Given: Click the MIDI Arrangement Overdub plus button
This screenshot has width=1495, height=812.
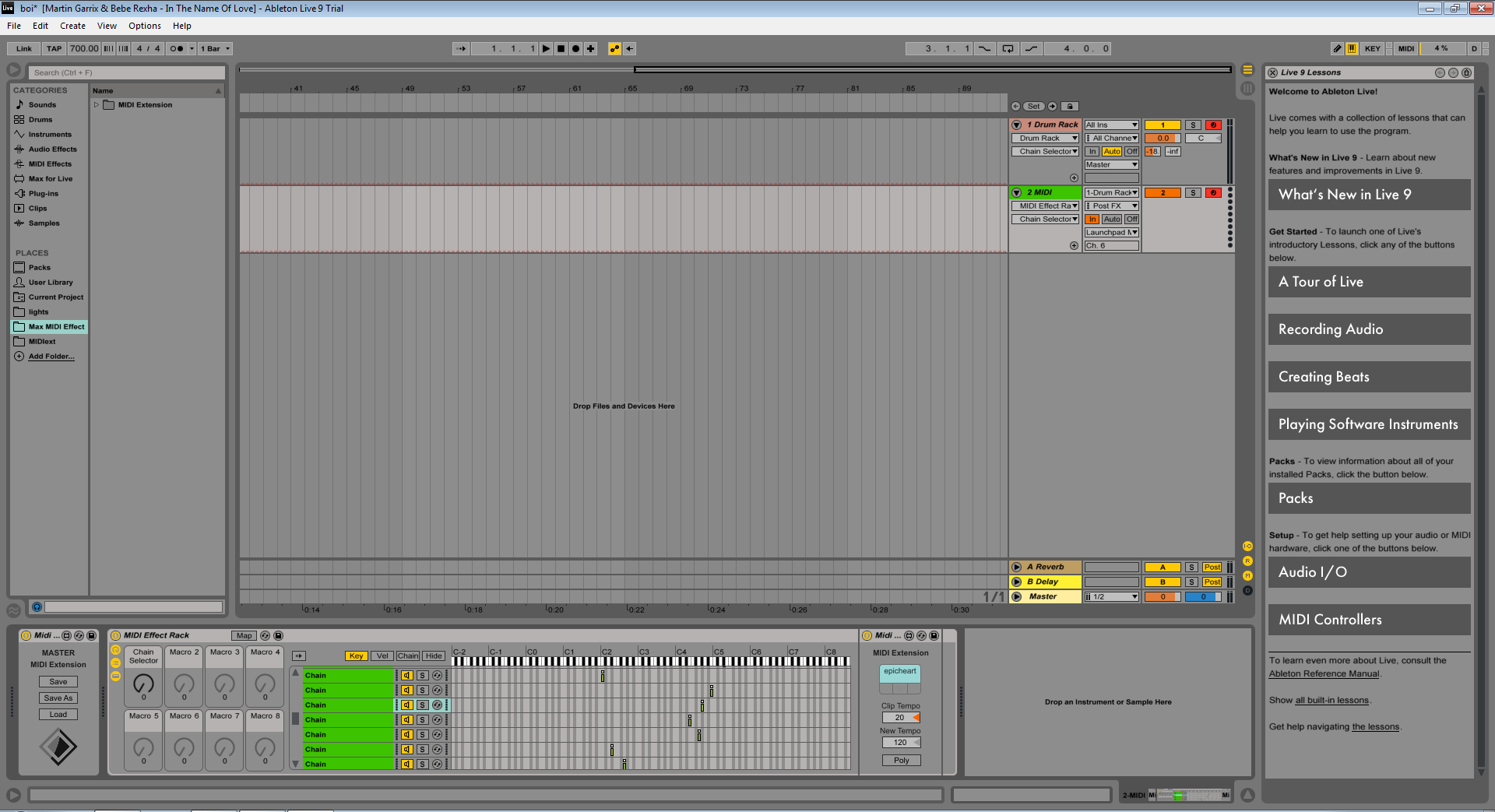Looking at the screenshot, I should (x=590, y=48).
